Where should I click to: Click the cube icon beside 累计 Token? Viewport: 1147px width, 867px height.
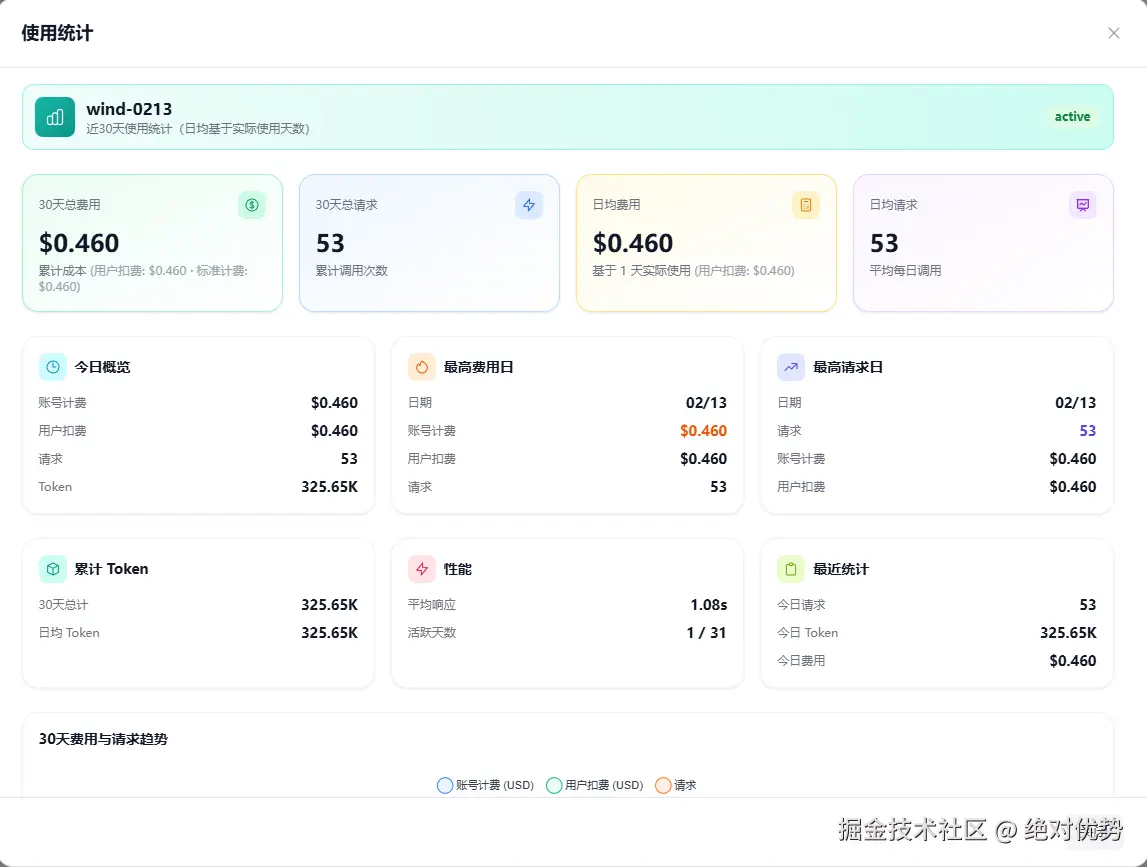click(52, 568)
